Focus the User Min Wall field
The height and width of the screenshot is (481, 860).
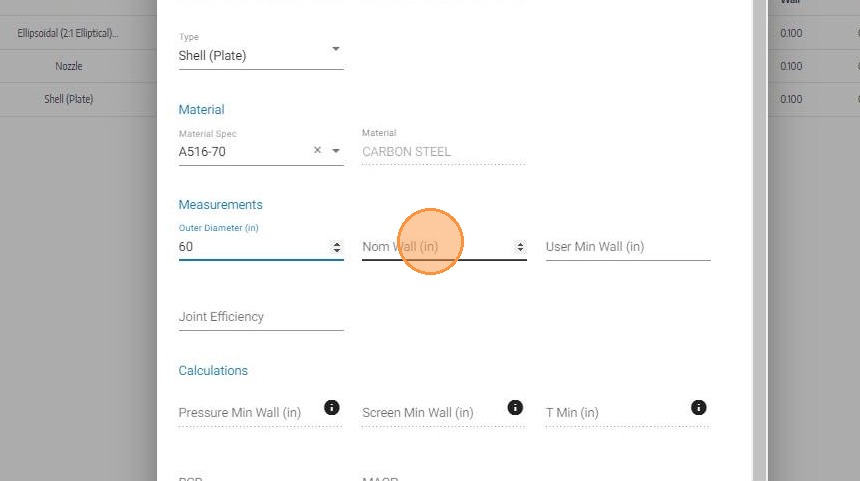628,247
